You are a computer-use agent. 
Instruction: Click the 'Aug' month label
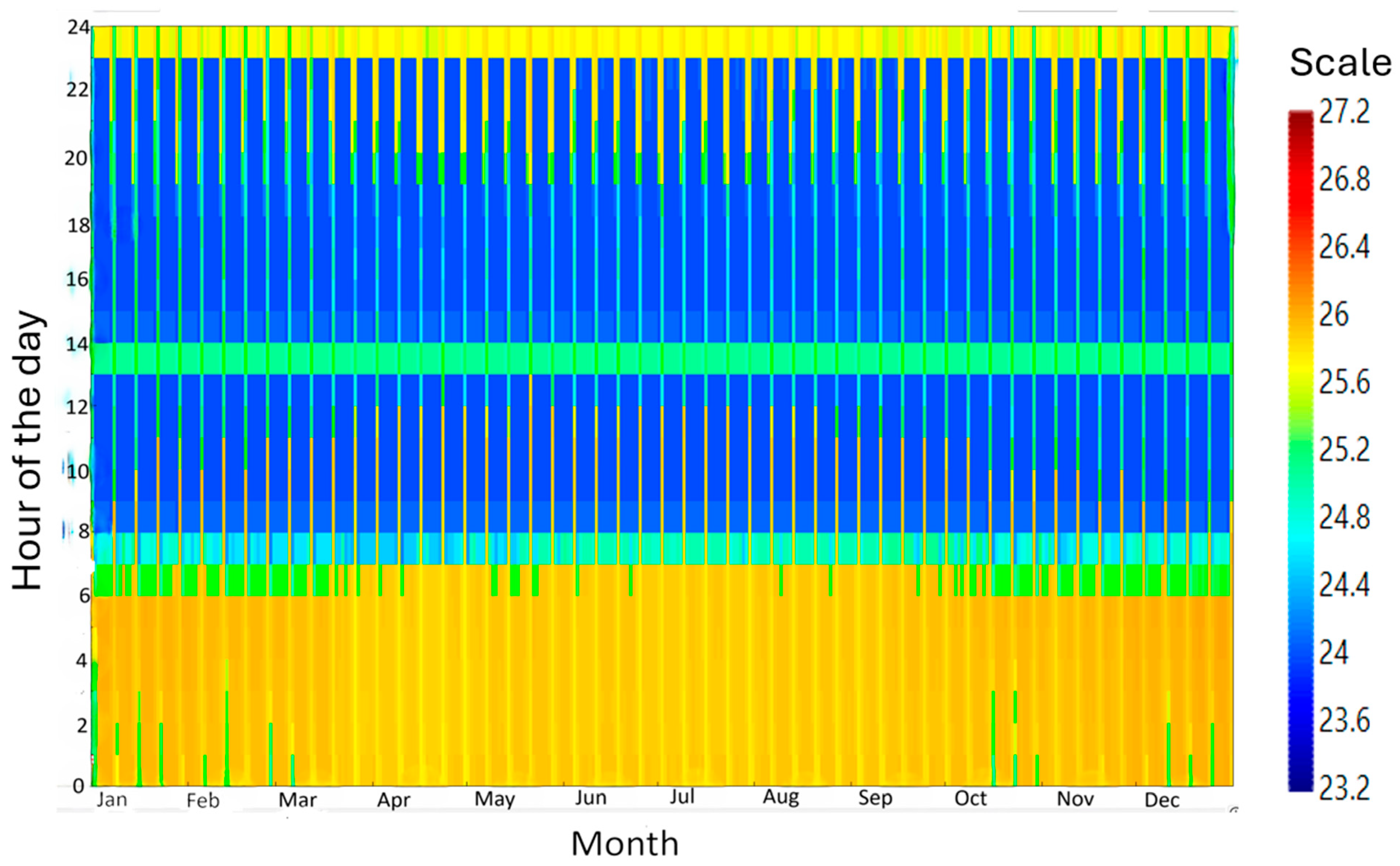(781, 798)
